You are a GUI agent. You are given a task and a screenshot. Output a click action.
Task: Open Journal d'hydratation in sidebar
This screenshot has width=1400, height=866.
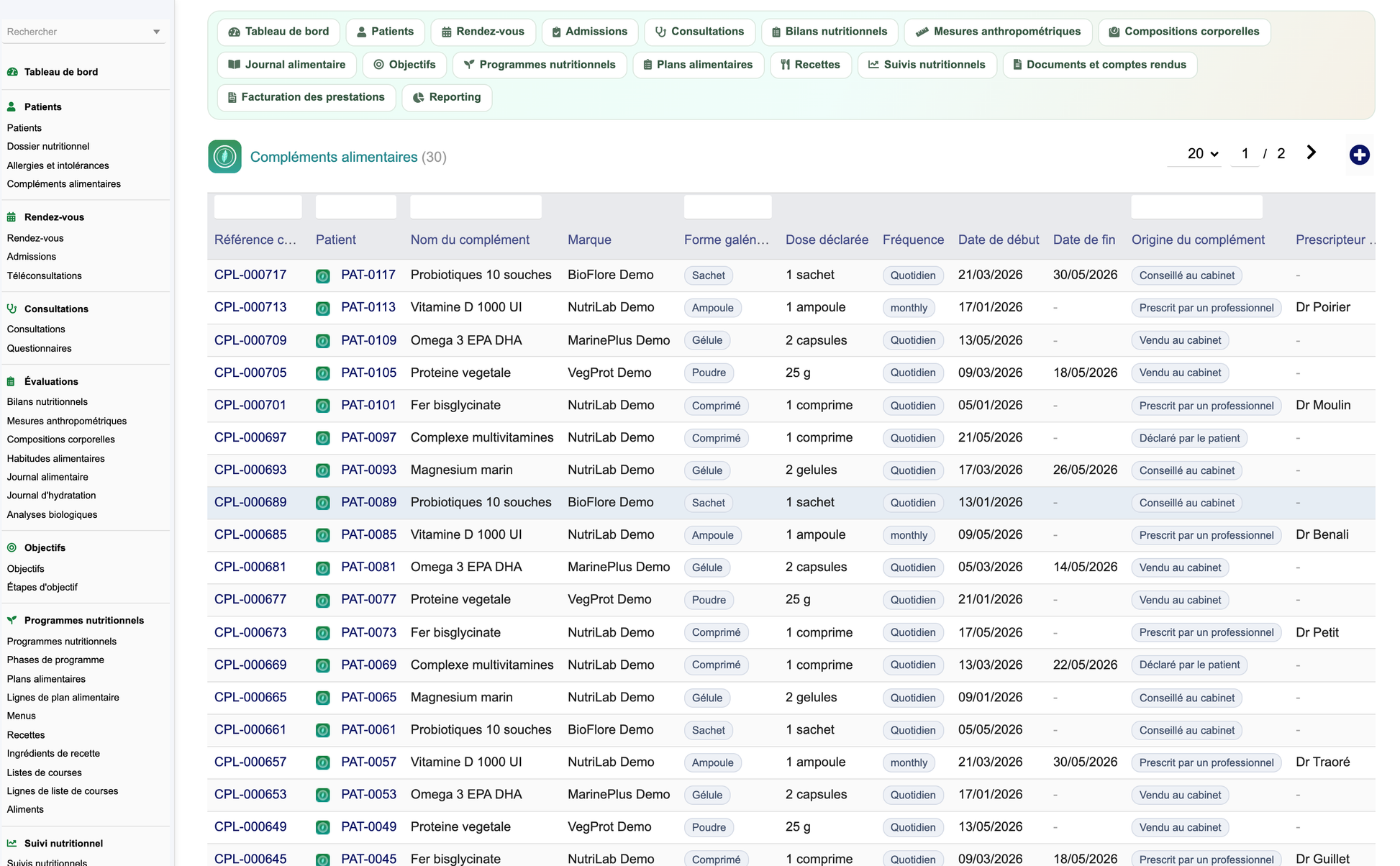(51, 496)
